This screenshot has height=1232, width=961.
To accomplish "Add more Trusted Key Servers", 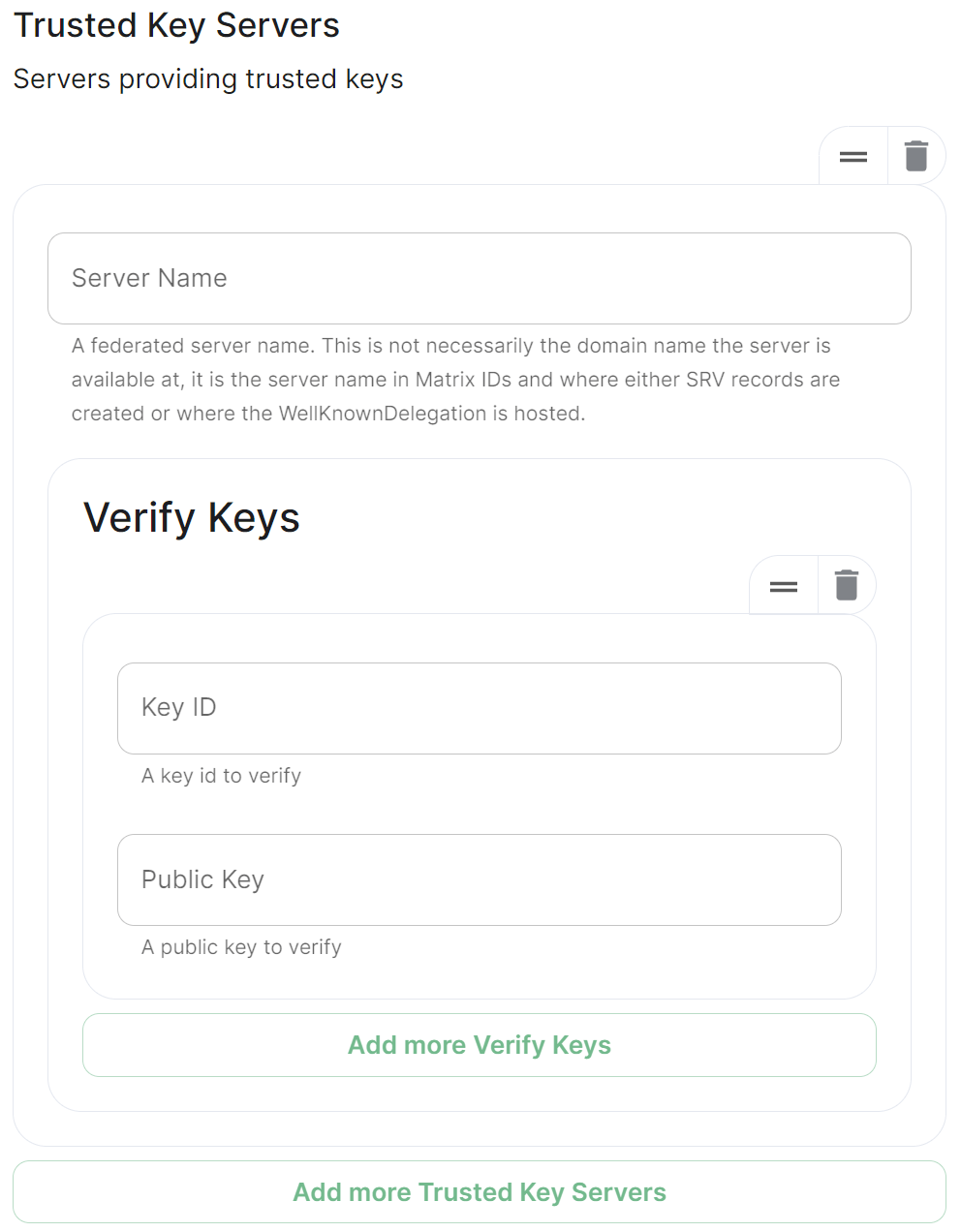I will [x=480, y=1192].
